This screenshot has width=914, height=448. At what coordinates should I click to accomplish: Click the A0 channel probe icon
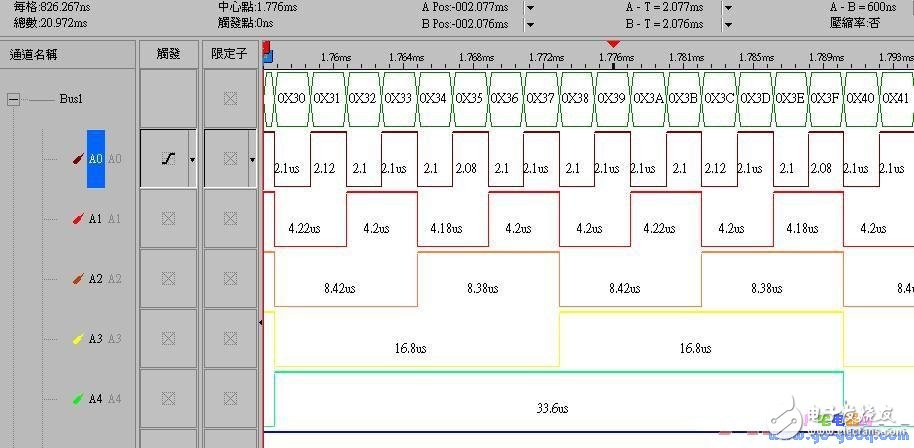78,158
